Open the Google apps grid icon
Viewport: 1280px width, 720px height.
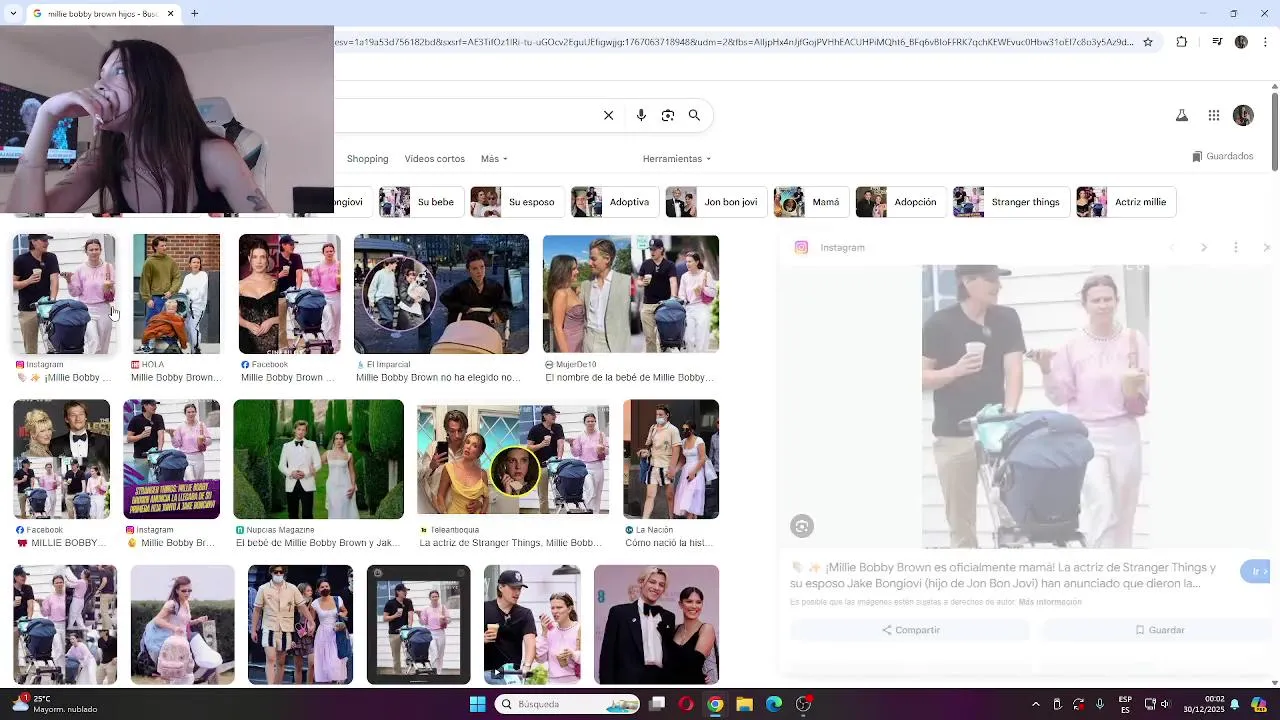click(x=1214, y=116)
